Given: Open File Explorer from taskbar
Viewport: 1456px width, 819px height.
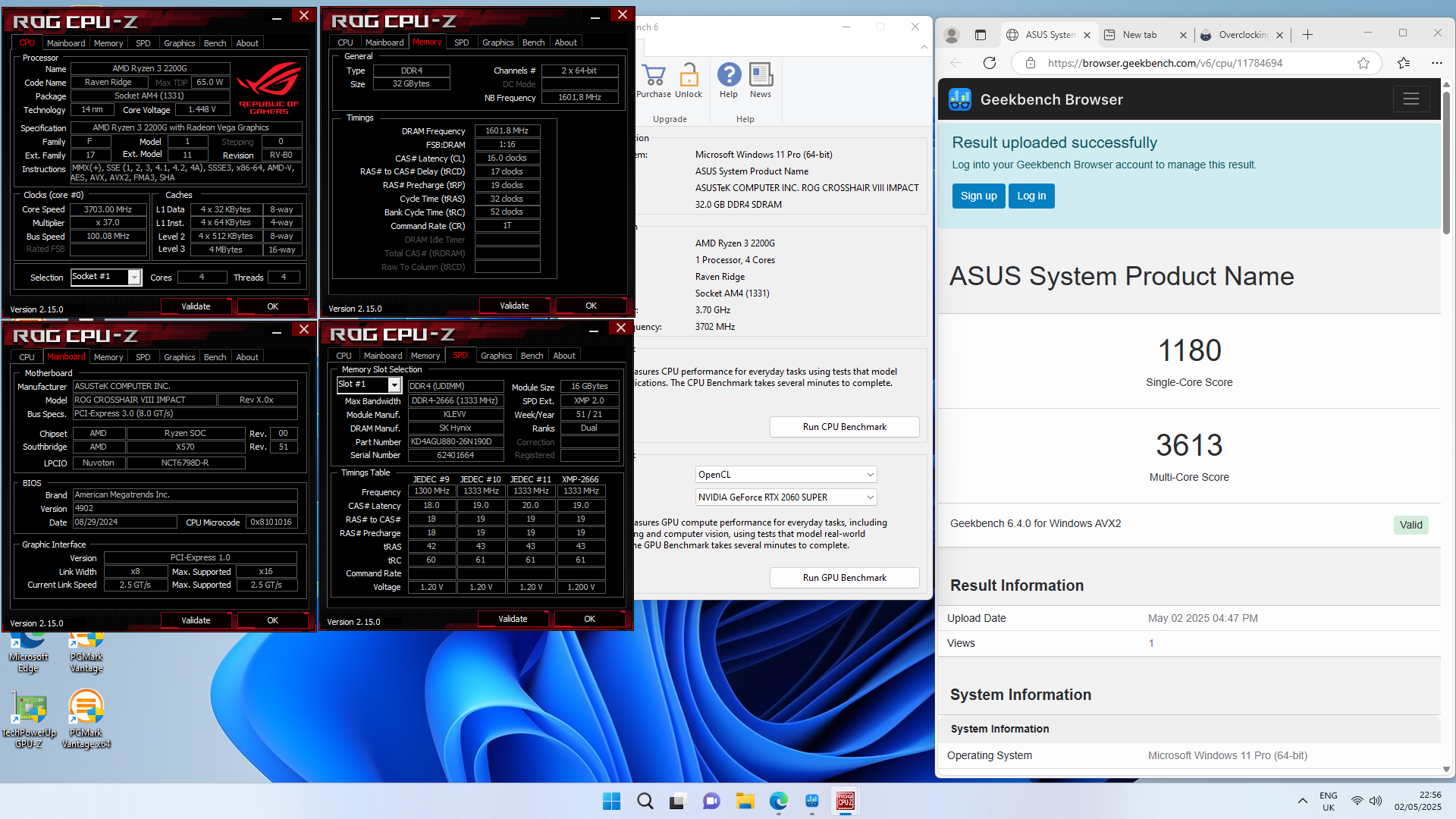Looking at the screenshot, I should (x=745, y=801).
